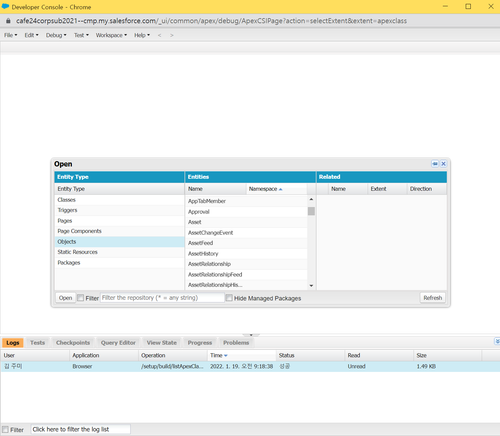
Task: Select Static Resources entity type
Action: tap(120, 252)
